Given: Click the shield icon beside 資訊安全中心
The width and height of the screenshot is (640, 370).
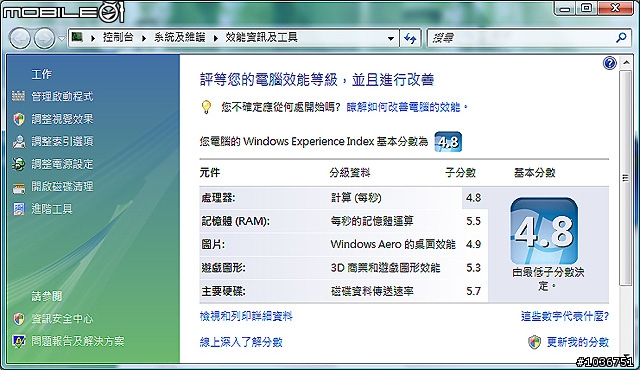Looking at the screenshot, I should pos(19,319).
